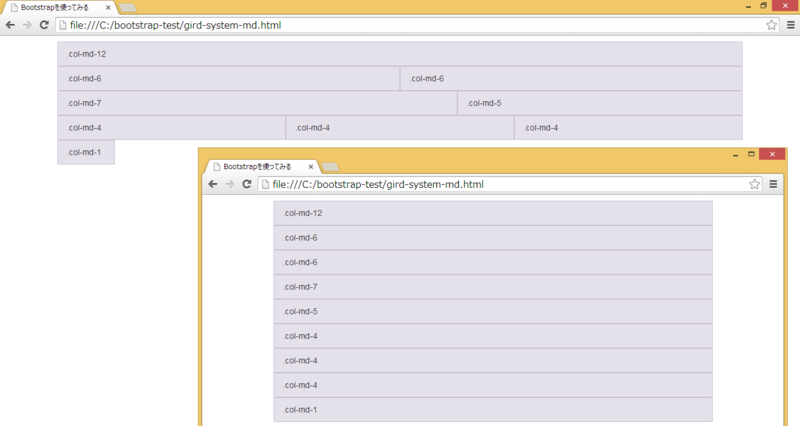
Task: Star the page in front browser window
Action: (755, 184)
